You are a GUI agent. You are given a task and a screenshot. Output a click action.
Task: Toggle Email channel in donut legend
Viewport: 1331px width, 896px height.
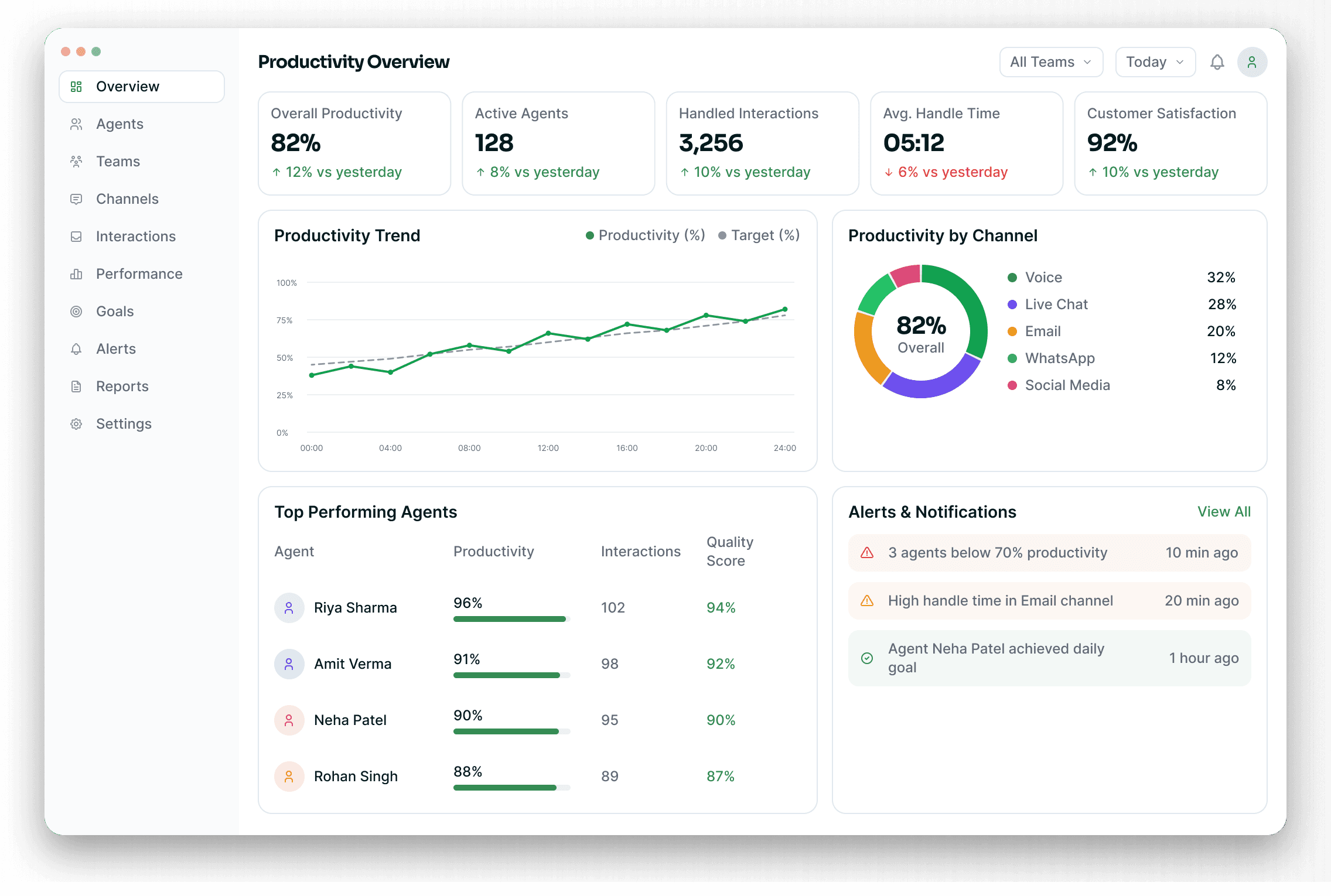[1034, 331]
